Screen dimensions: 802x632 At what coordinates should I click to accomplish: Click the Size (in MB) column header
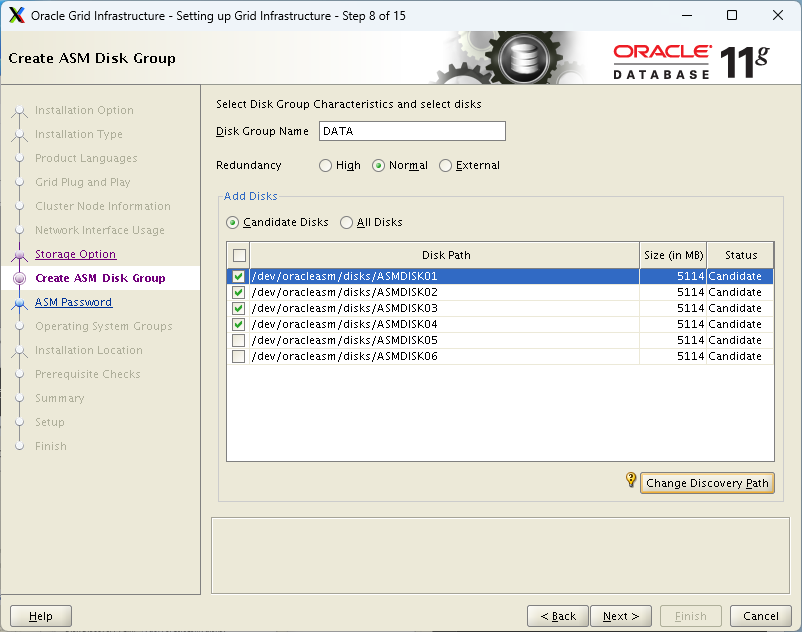(x=673, y=255)
